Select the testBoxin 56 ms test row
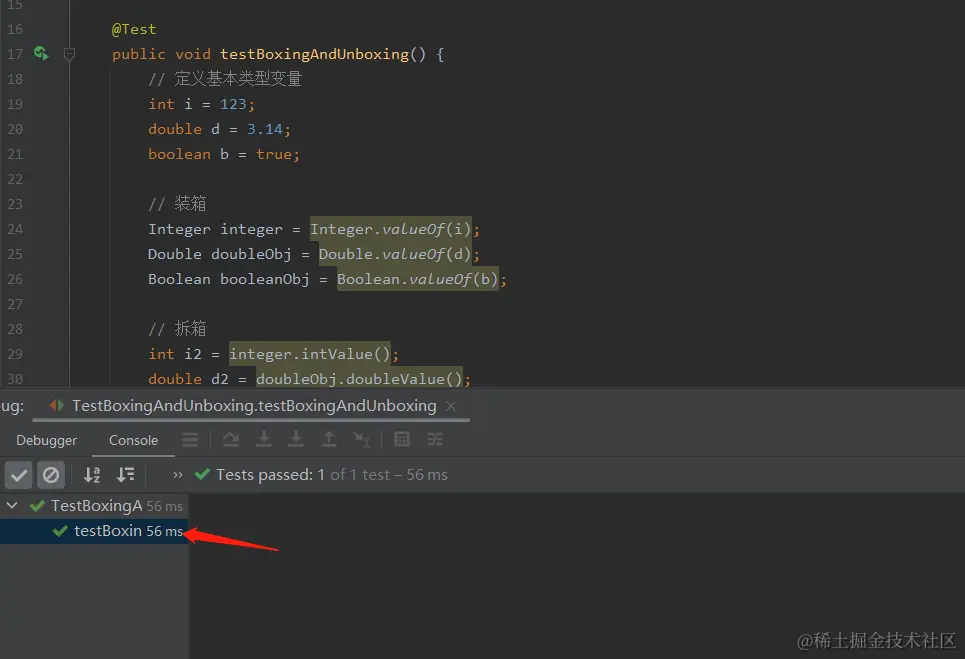 94,531
